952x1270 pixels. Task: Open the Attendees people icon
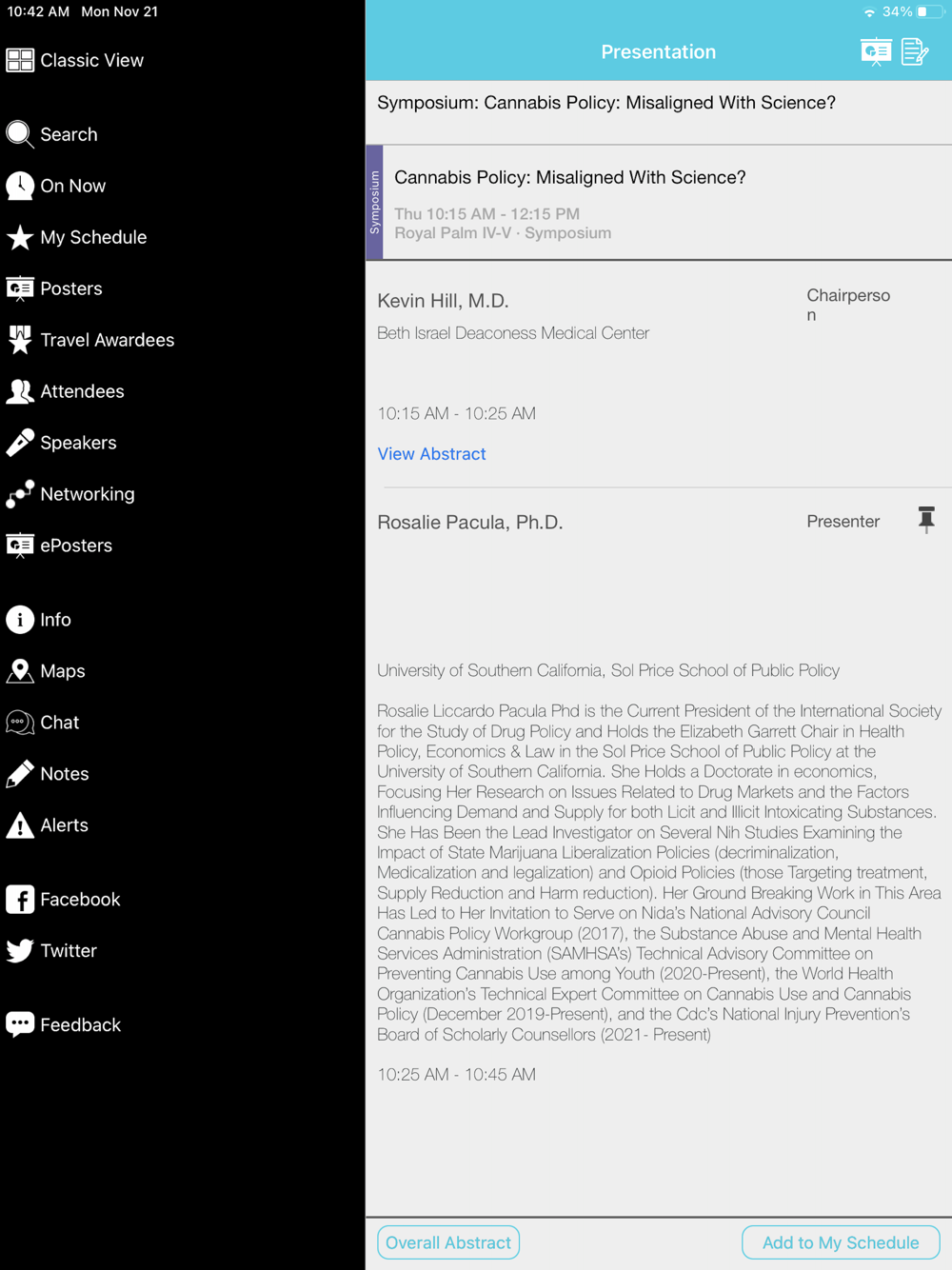click(x=20, y=391)
